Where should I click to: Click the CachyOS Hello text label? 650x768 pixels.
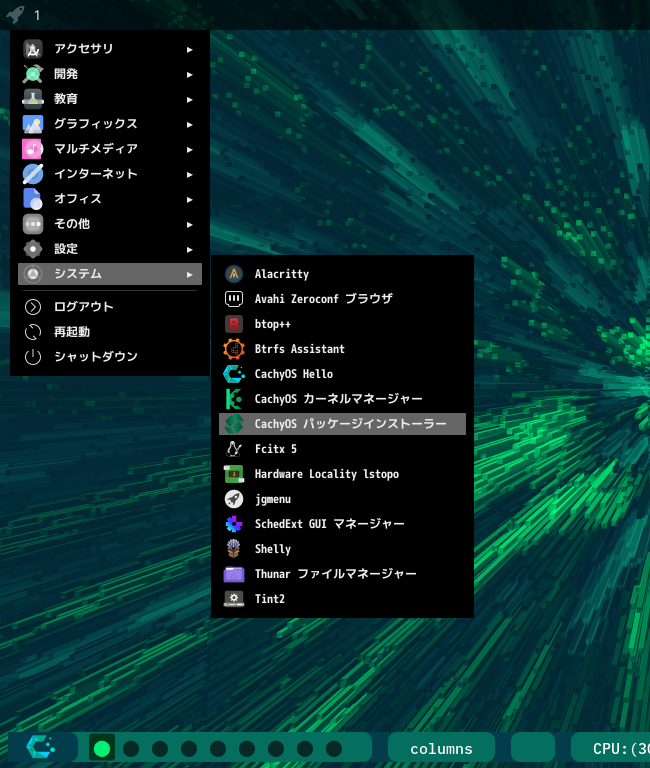[293, 374]
